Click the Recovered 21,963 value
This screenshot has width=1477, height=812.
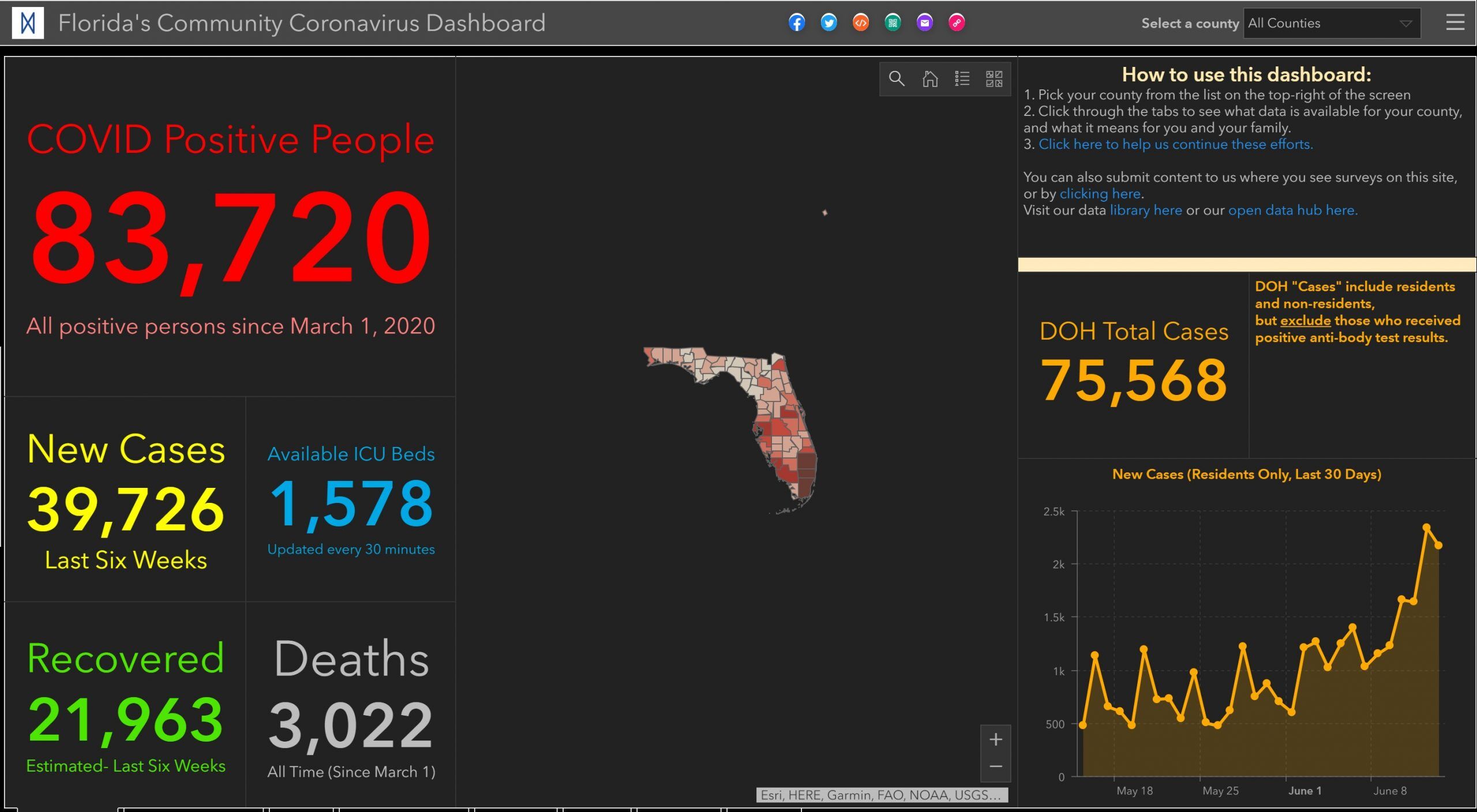[x=125, y=720]
